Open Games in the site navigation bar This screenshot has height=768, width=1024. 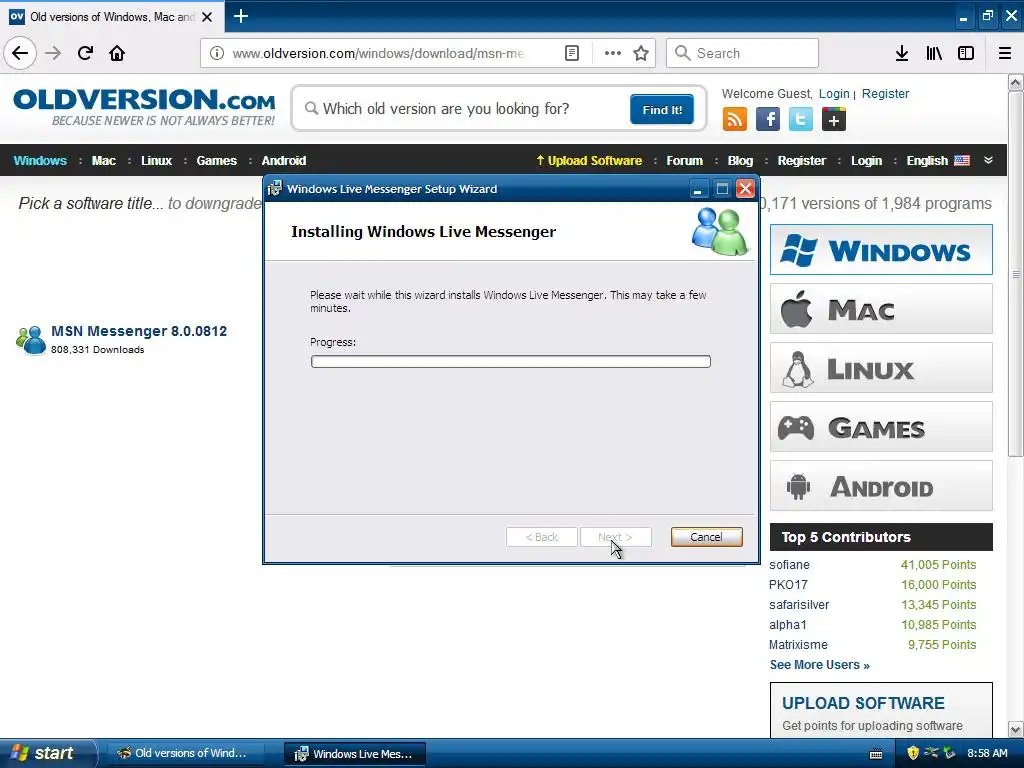pos(216,161)
